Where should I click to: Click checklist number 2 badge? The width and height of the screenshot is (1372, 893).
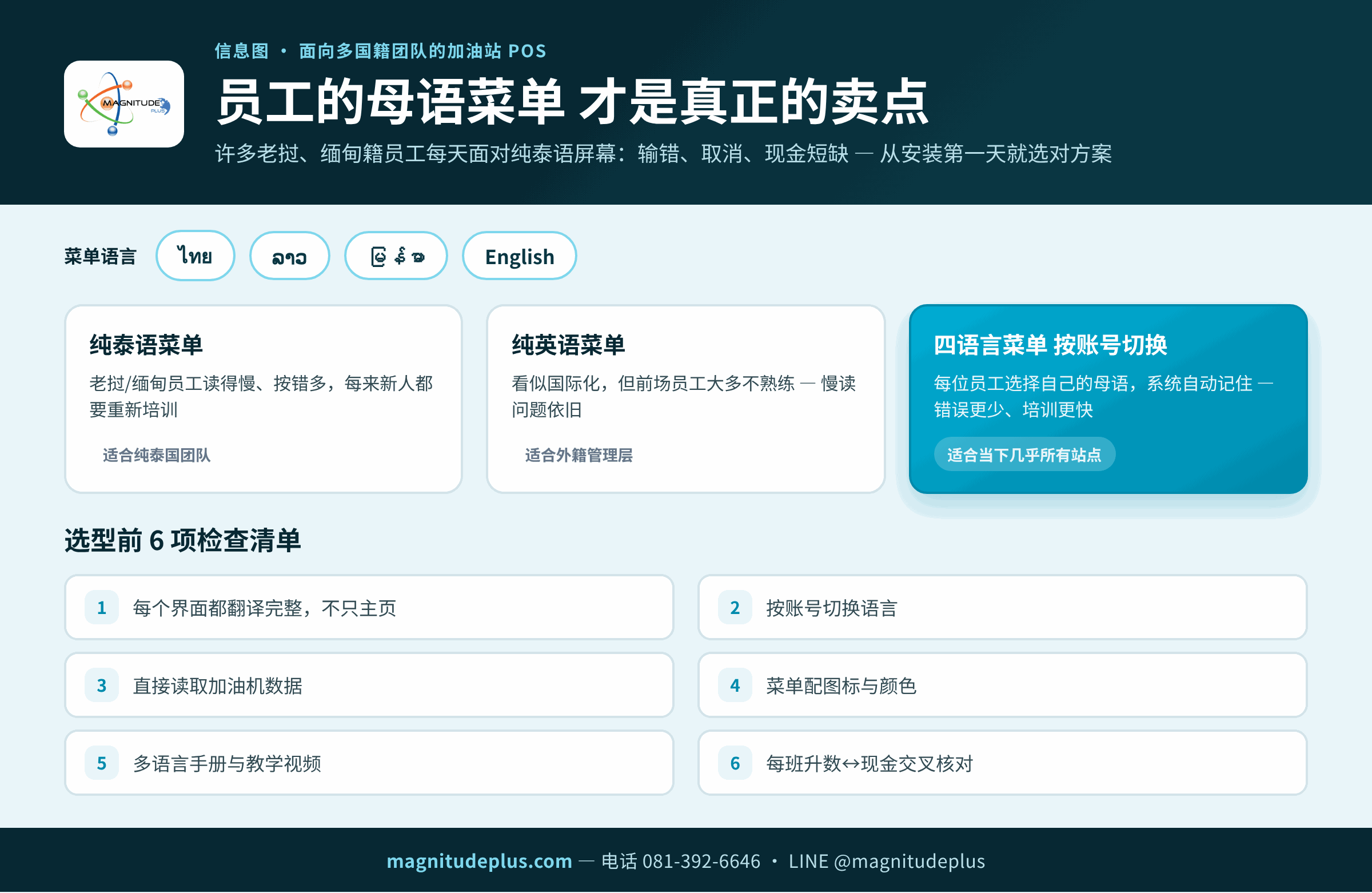pyautogui.click(x=735, y=608)
